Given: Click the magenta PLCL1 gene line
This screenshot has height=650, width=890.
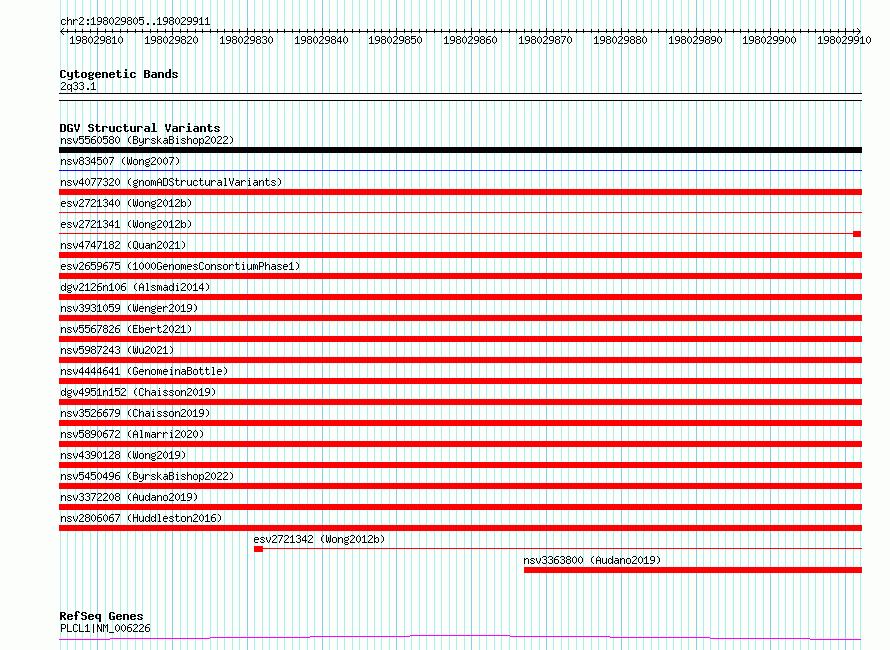Looking at the screenshot, I should (x=460, y=638).
